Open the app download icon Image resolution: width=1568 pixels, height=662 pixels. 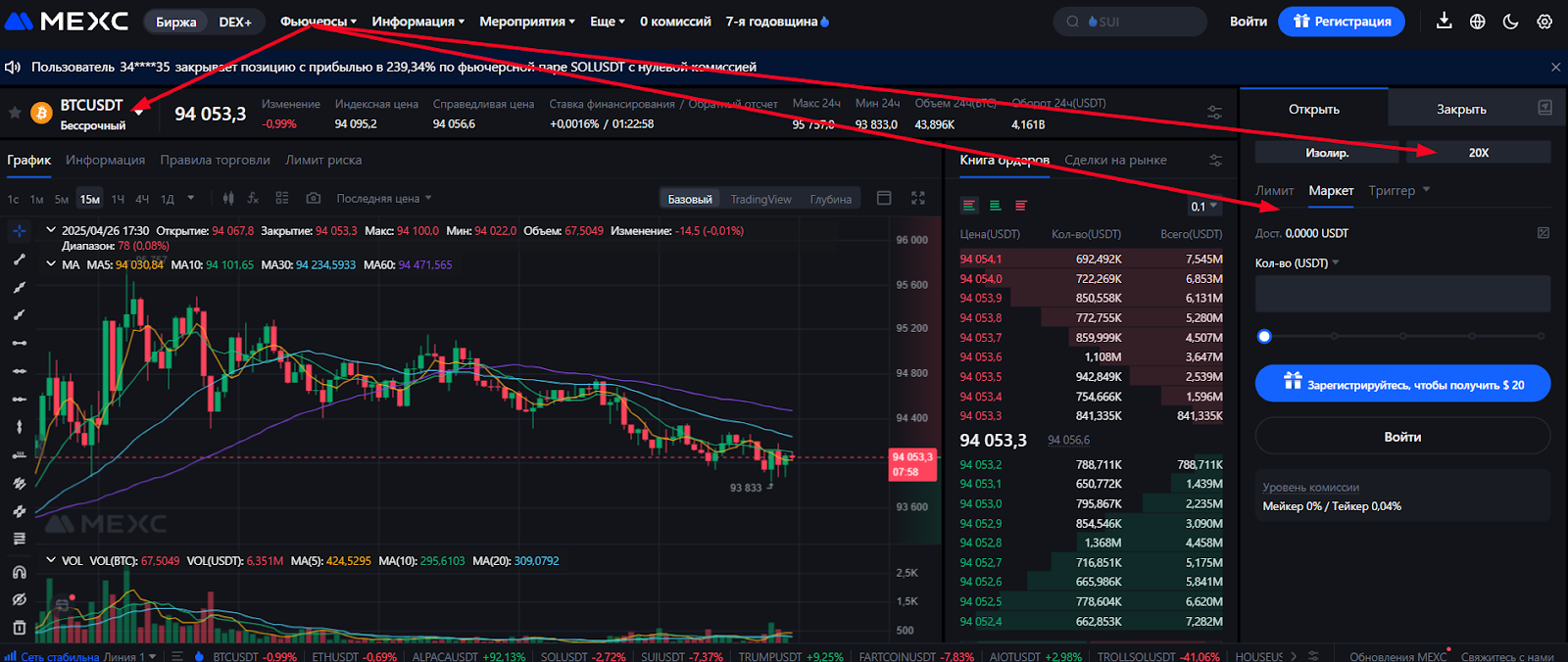click(1444, 21)
